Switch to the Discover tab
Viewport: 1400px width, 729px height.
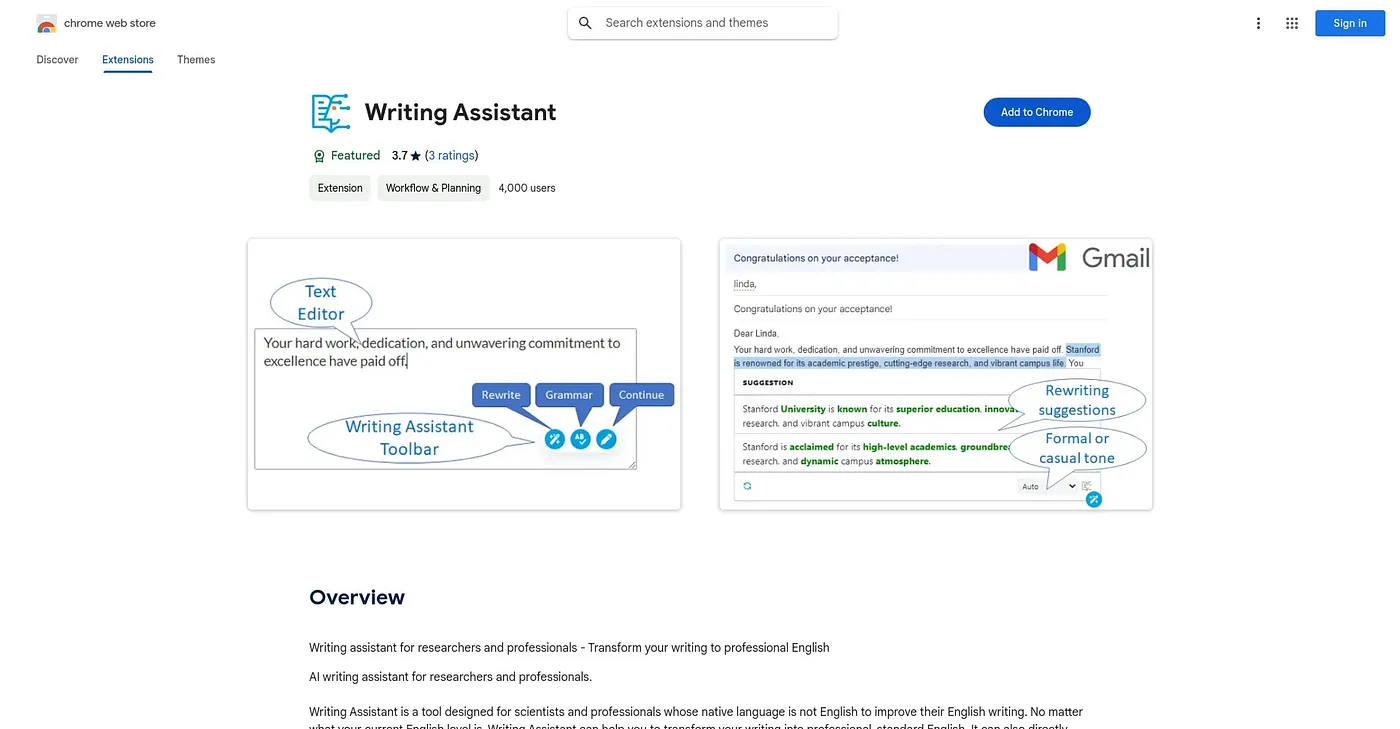coord(57,60)
